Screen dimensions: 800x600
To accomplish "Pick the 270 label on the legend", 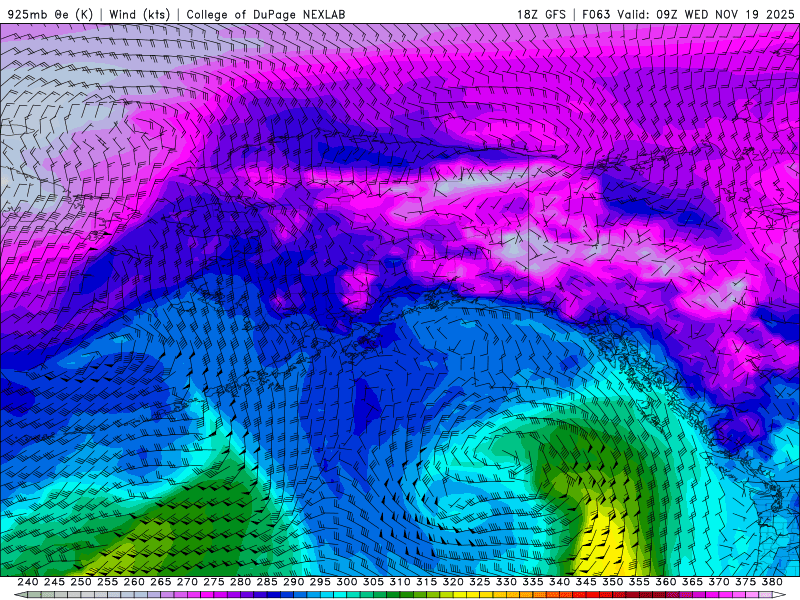I will coord(187,582).
